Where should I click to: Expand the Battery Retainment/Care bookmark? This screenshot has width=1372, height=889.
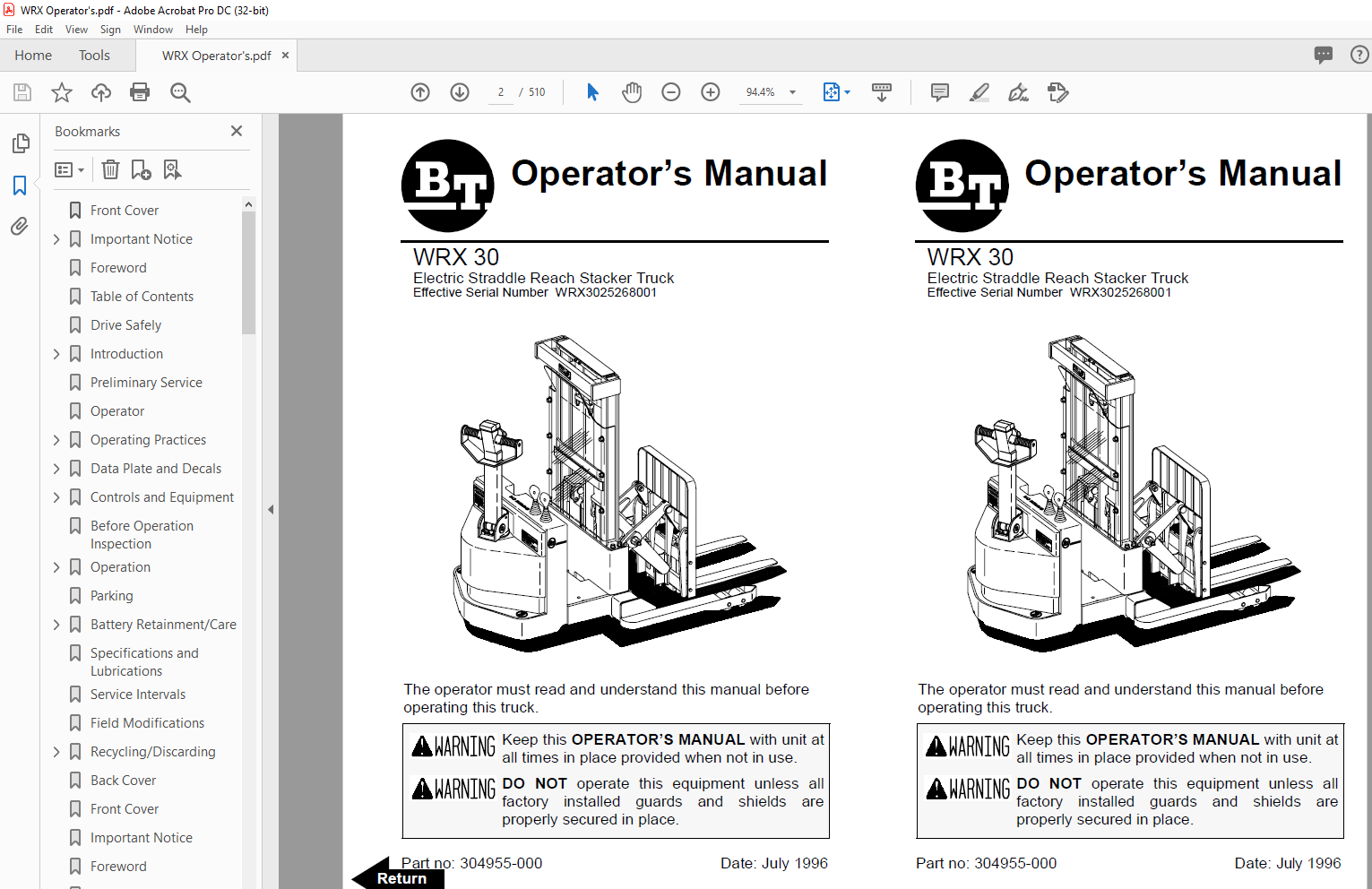pyautogui.click(x=56, y=625)
